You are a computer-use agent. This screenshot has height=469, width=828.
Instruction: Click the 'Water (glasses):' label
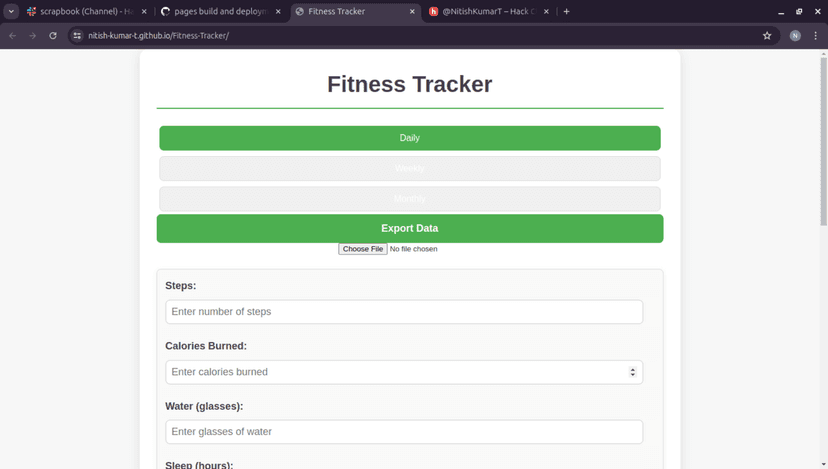point(204,406)
